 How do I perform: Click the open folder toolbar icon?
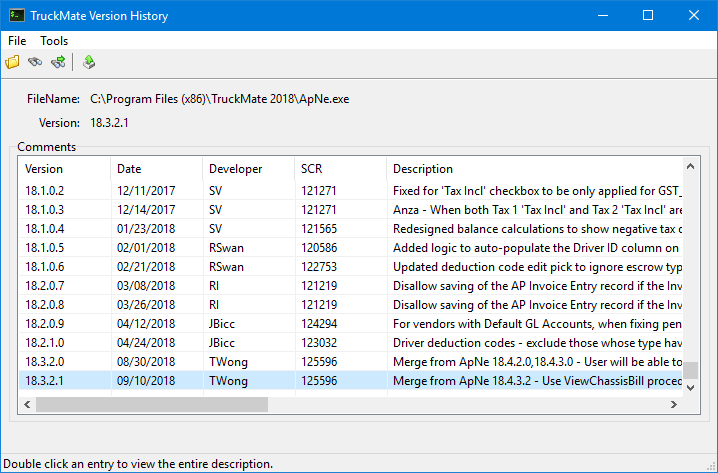point(13,62)
